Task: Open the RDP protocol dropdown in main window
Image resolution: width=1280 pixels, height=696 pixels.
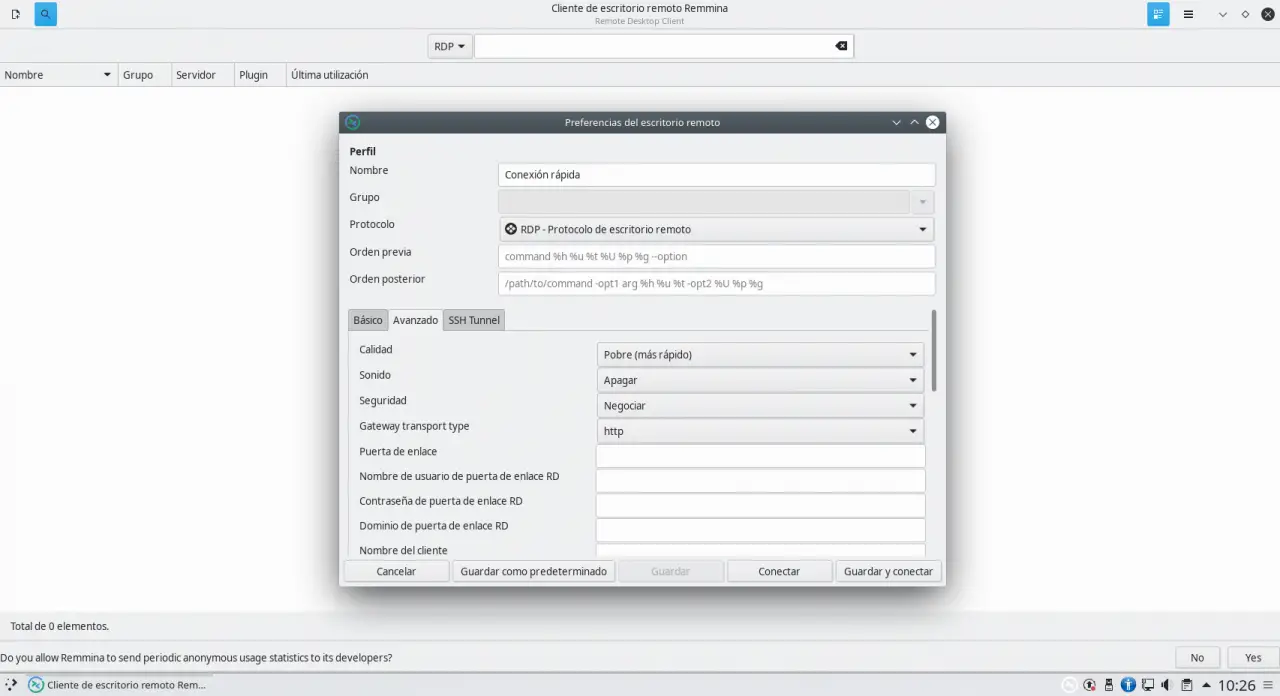Action: pyautogui.click(x=450, y=46)
